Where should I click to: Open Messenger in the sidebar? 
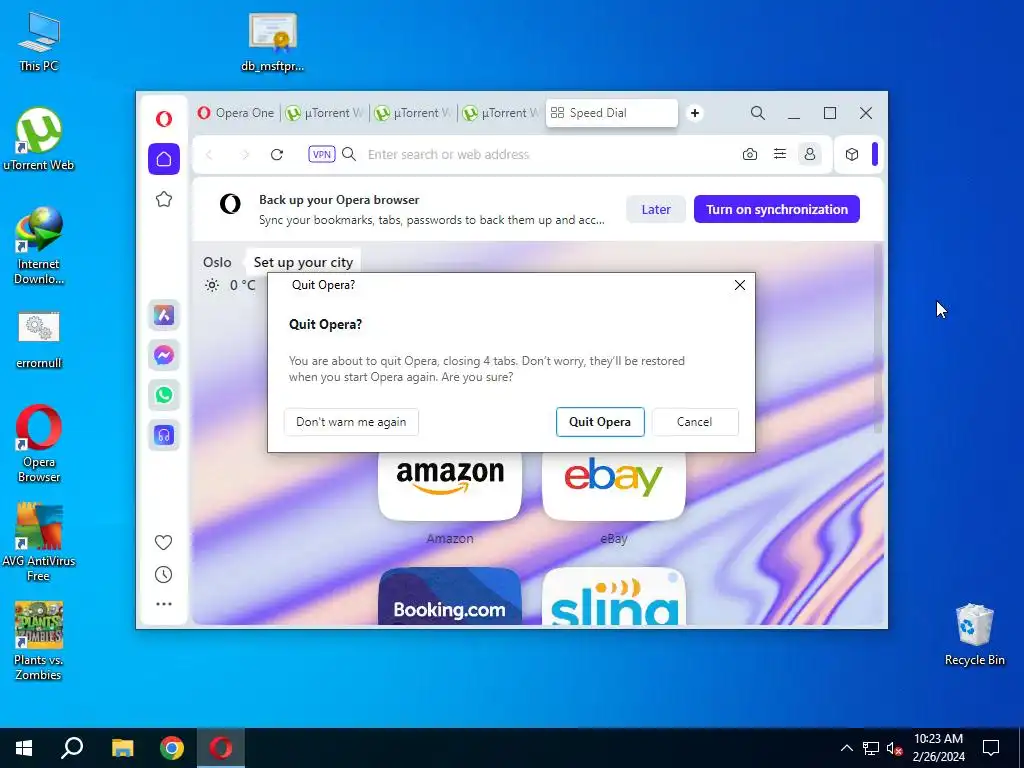[x=164, y=355]
